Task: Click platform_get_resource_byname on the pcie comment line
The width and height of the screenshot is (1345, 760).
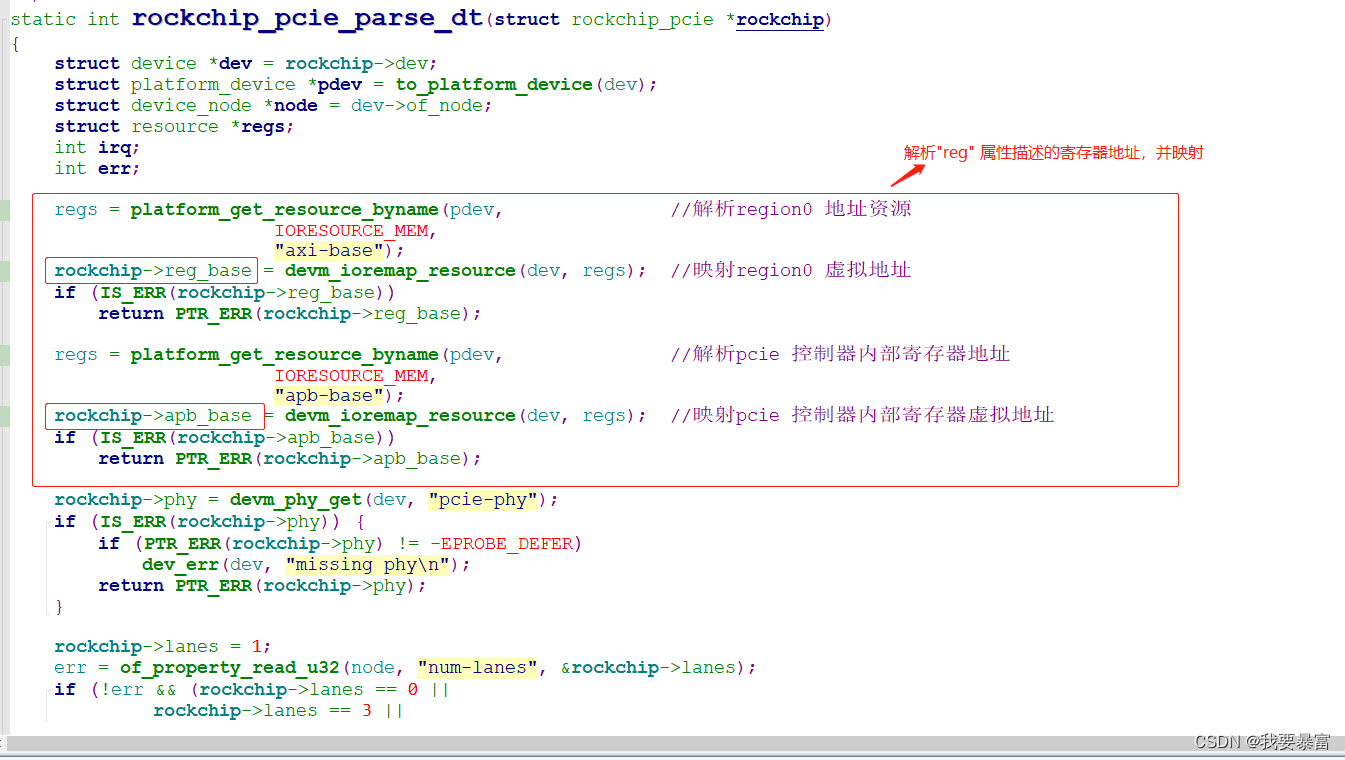Action: pos(285,355)
